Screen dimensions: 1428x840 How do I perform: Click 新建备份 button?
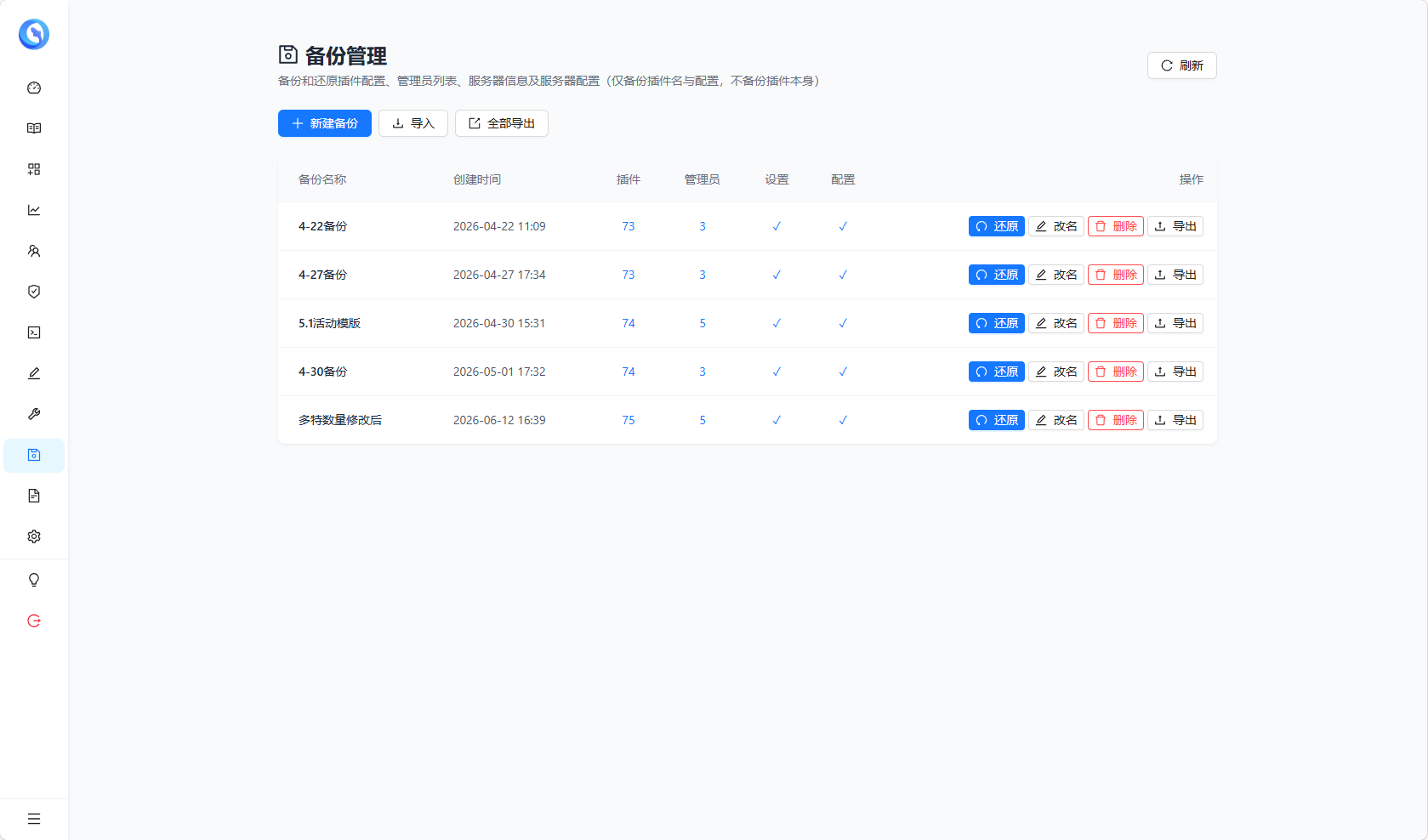point(325,123)
